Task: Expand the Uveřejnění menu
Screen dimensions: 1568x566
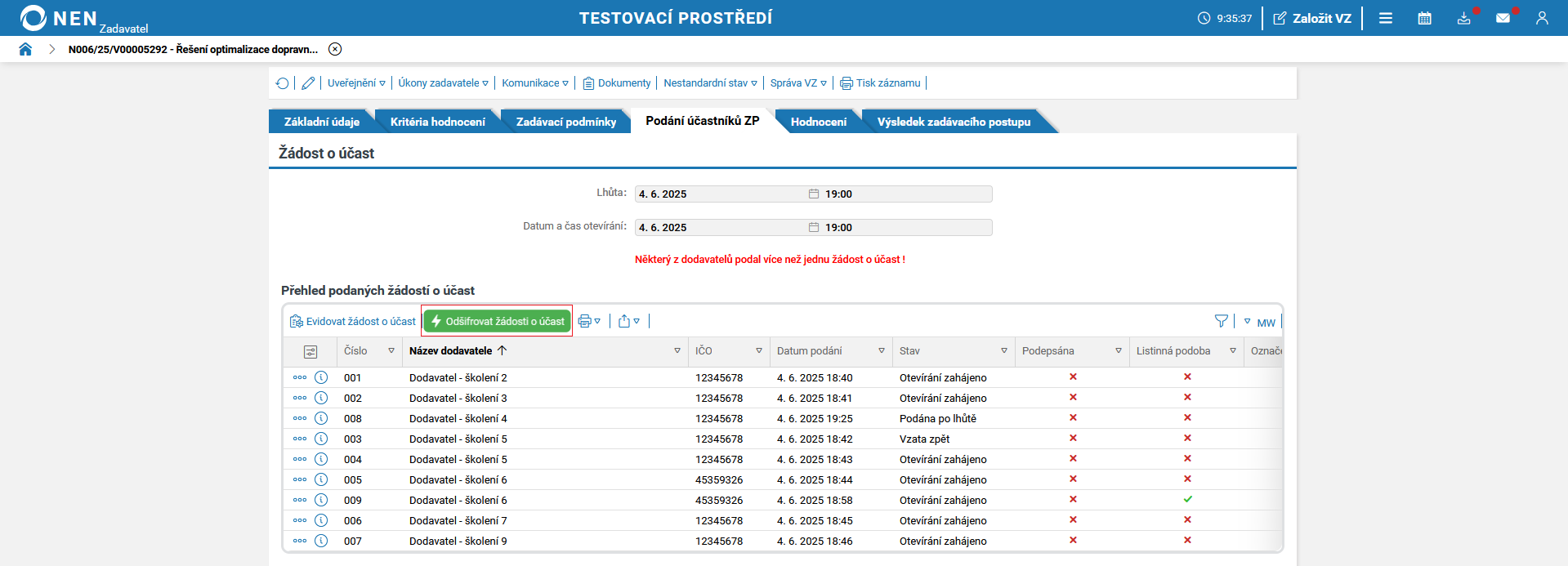Action: coord(356,83)
